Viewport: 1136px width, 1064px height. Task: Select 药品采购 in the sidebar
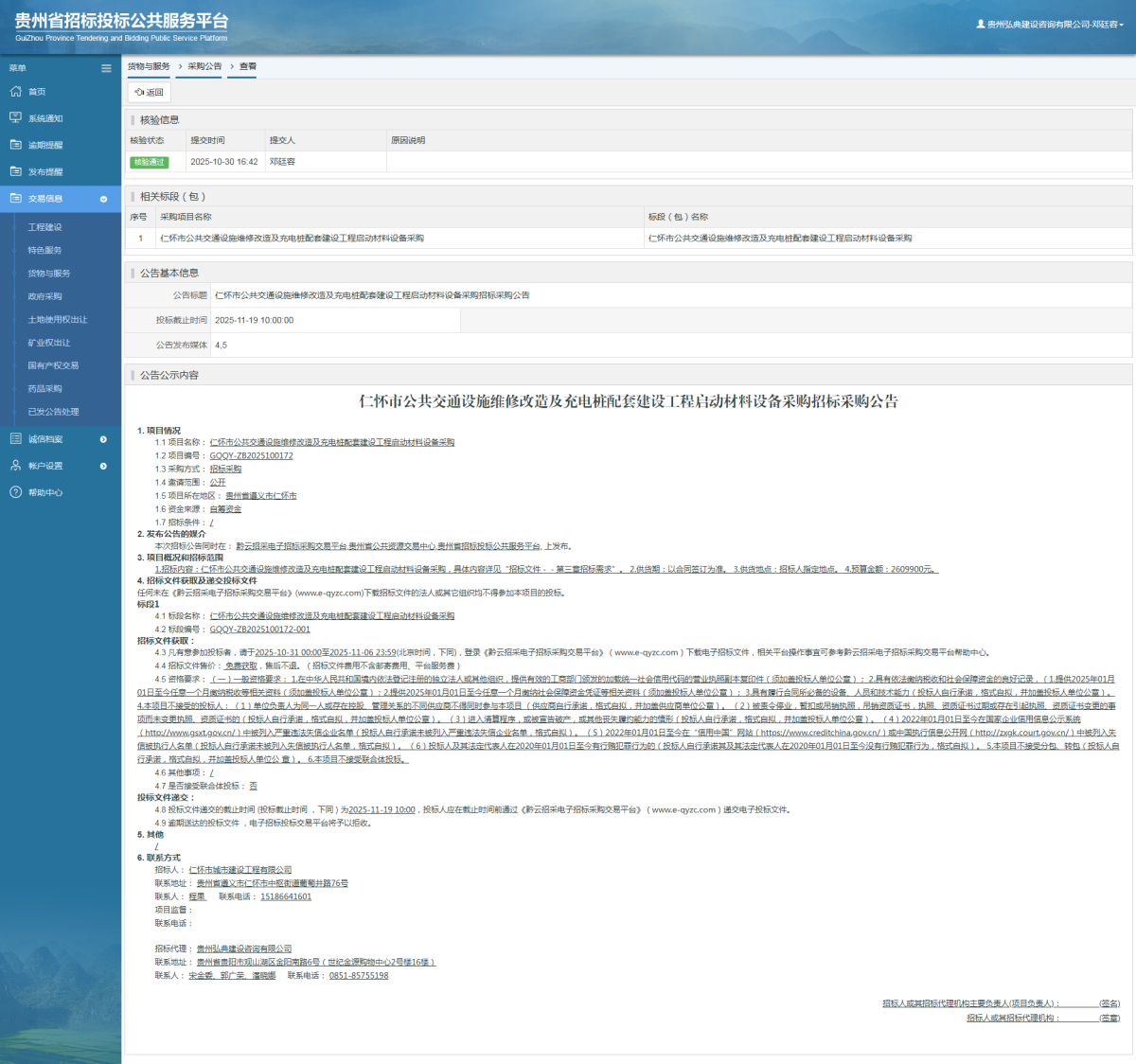[x=44, y=389]
